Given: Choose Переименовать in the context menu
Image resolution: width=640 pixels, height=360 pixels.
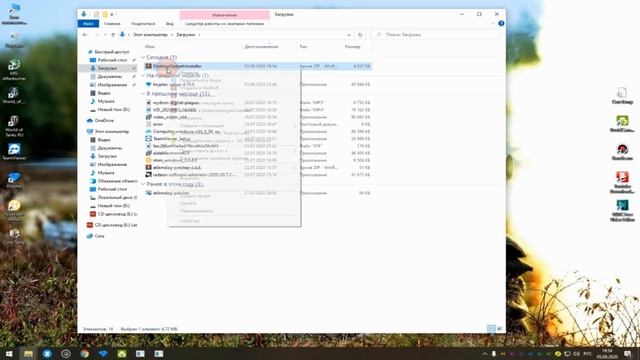Looking at the screenshot, I should 196,211.
